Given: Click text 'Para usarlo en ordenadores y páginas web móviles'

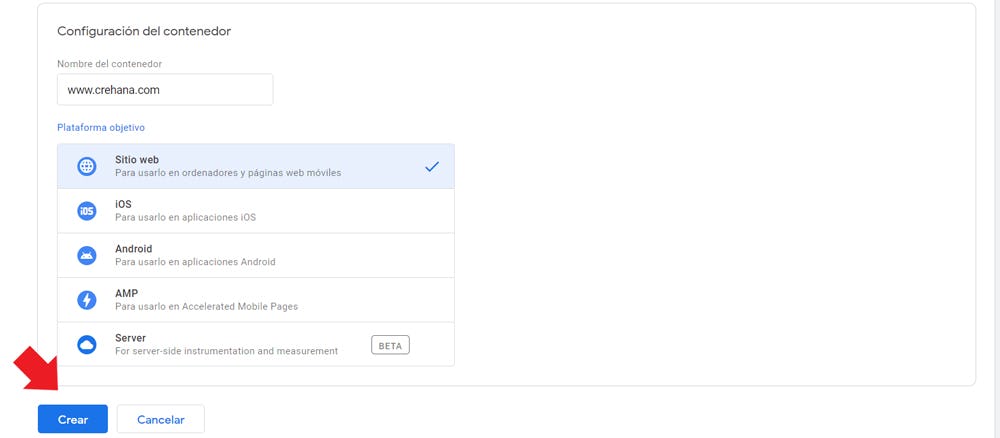Looking at the screenshot, I should pyautogui.click(x=228, y=173).
